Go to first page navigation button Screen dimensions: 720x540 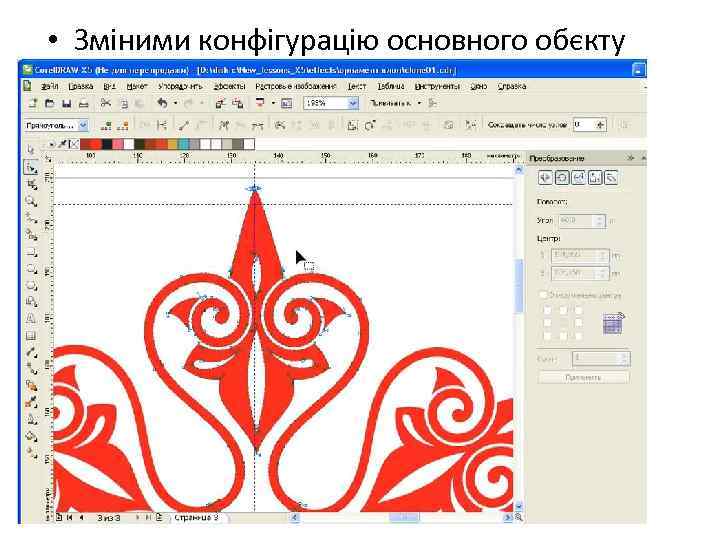tap(69, 518)
